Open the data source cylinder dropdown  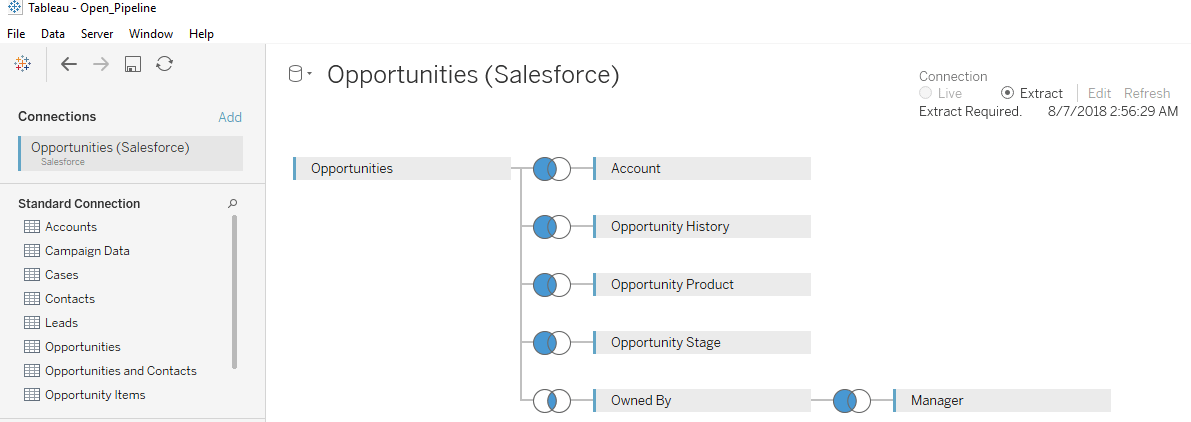click(300, 74)
